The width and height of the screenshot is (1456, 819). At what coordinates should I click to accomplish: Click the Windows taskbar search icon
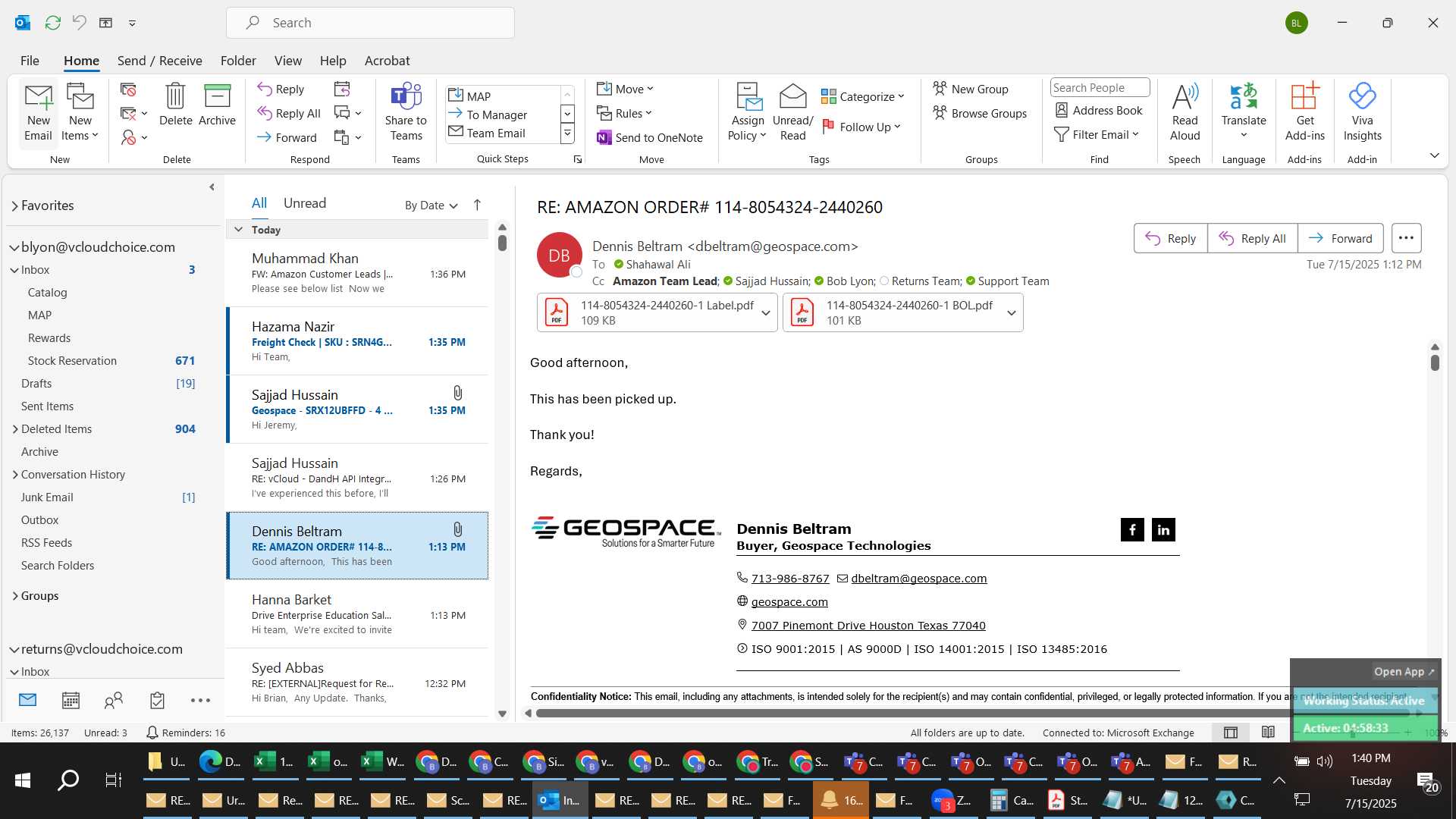tap(68, 780)
